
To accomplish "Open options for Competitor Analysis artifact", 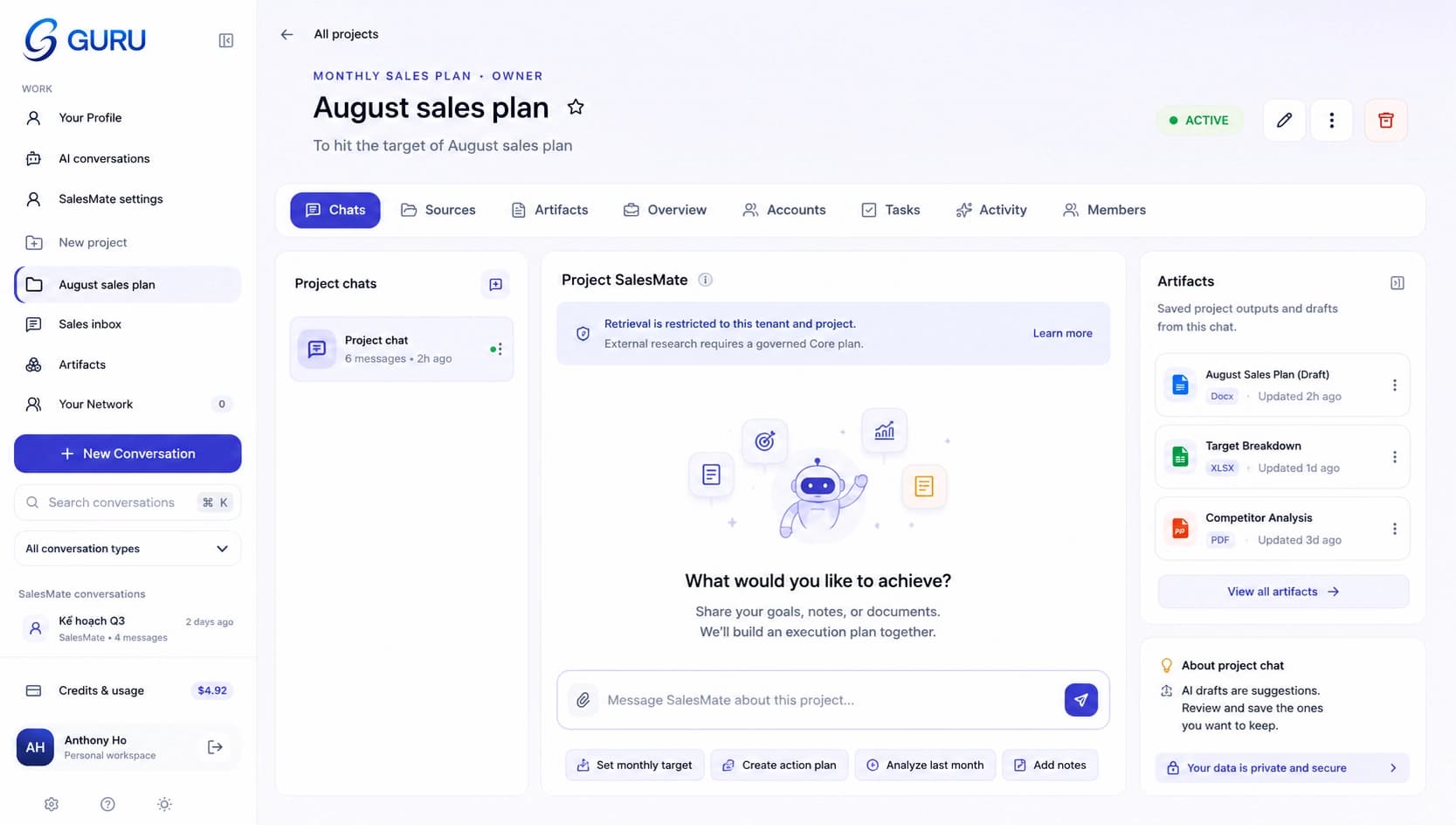I will coord(1394,529).
